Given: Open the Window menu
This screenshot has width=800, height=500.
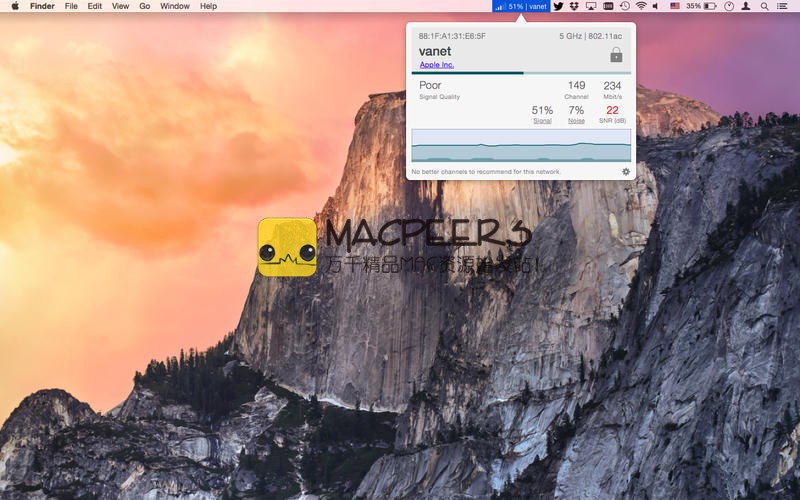Looking at the screenshot, I should (174, 6).
